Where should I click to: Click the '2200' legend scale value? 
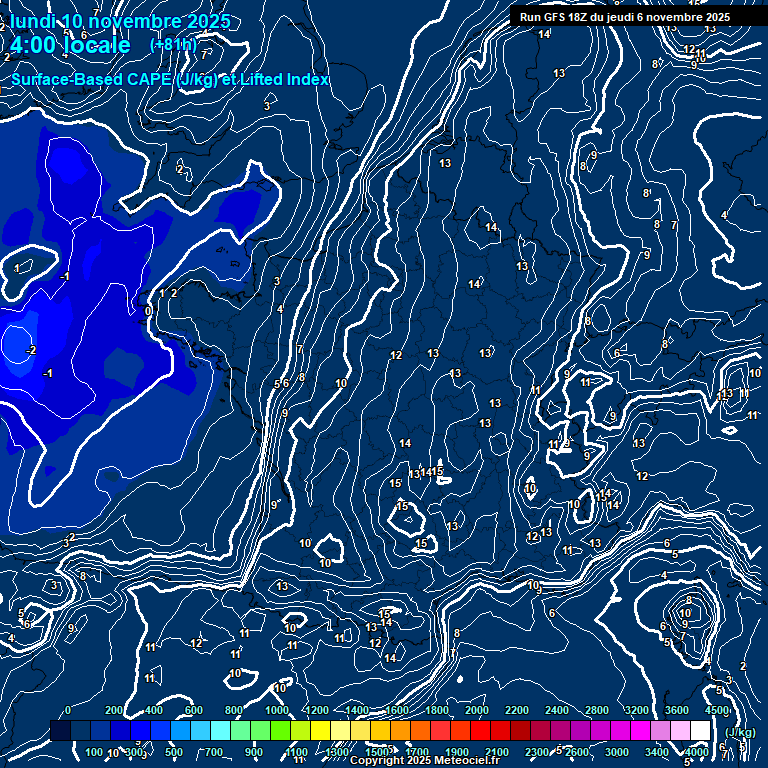(x=517, y=710)
